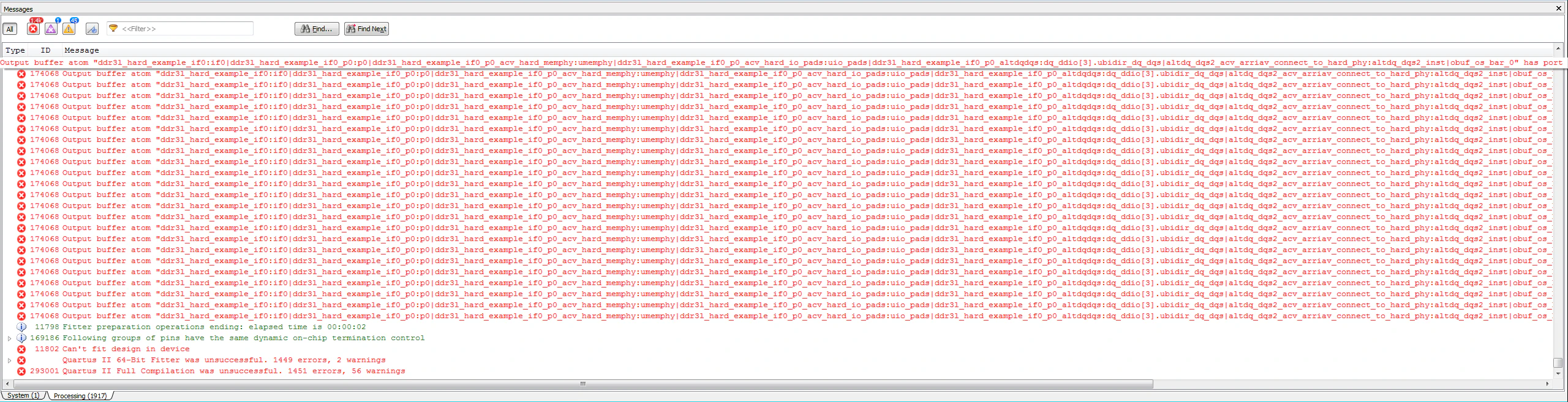The height and width of the screenshot is (402, 1568).
Task: Click message ID 11802
Action: (x=47, y=349)
